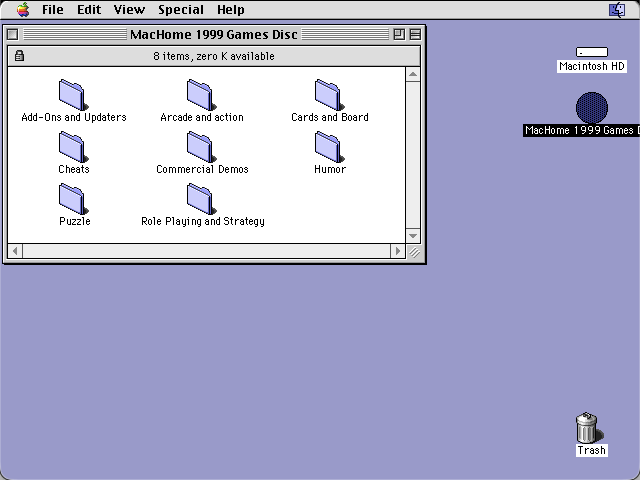The height and width of the screenshot is (480, 640).
Task: Open the Apple menu
Action: coord(23,9)
